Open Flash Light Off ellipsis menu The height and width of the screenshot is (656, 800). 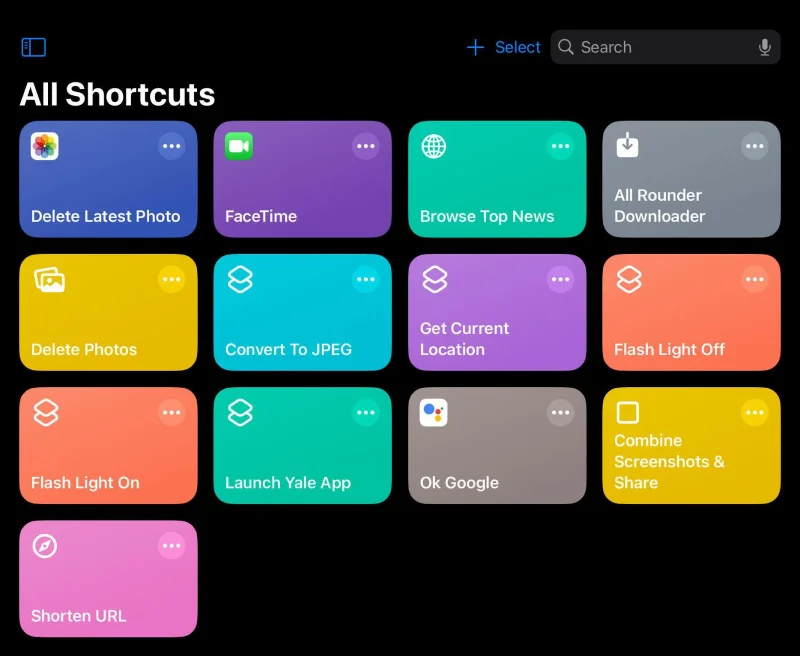(x=755, y=279)
